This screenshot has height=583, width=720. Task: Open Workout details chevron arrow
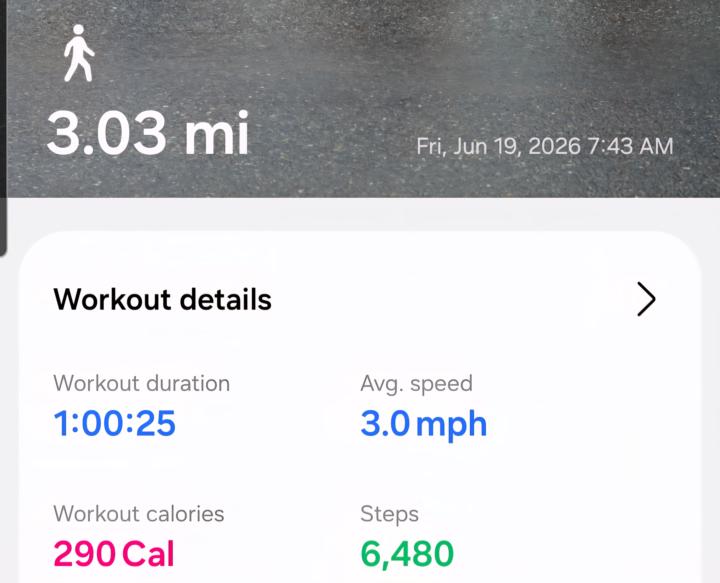646,299
